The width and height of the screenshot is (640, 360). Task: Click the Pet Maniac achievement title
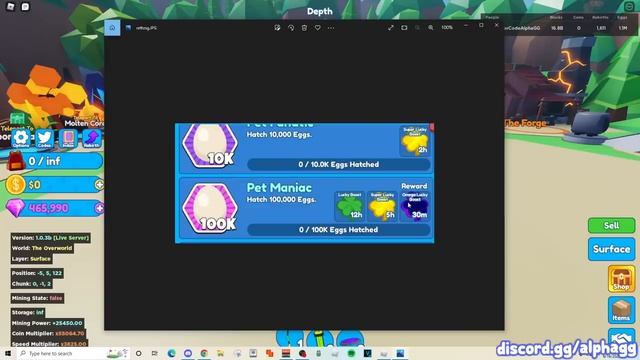(x=279, y=188)
